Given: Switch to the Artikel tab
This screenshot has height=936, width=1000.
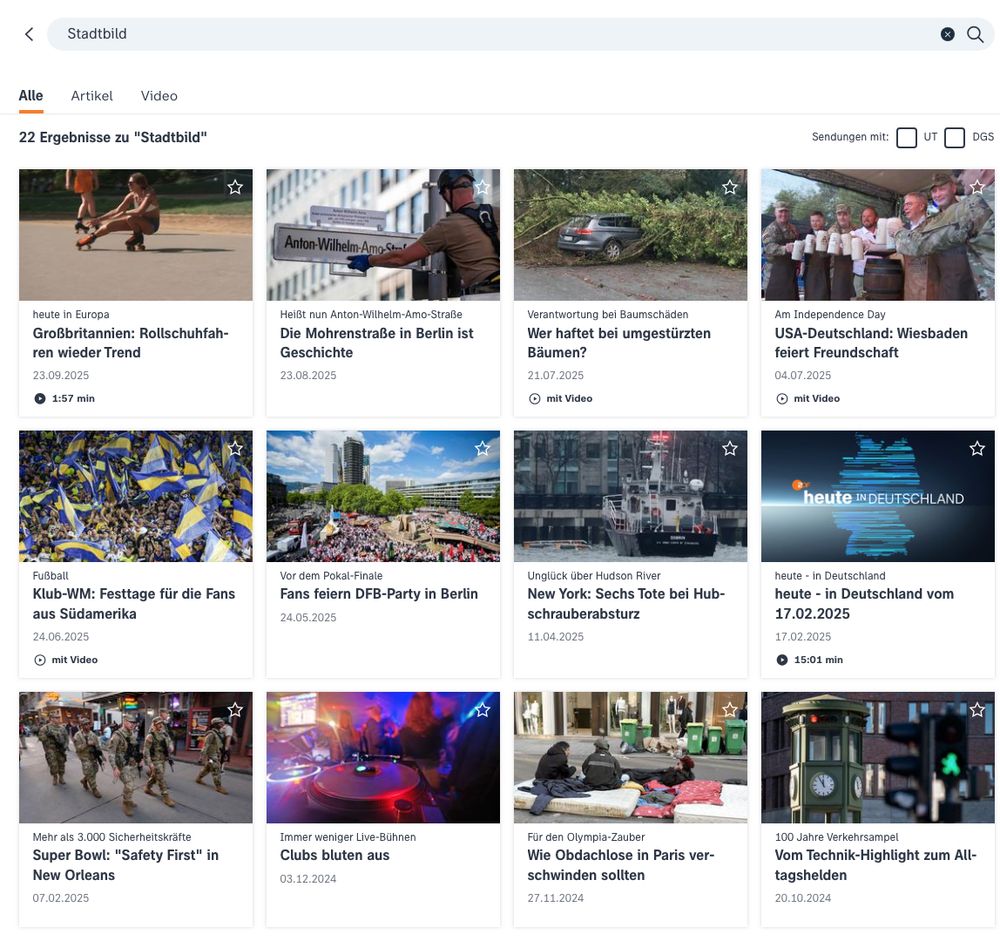Looking at the screenshot, I should [x=92, y=96].
